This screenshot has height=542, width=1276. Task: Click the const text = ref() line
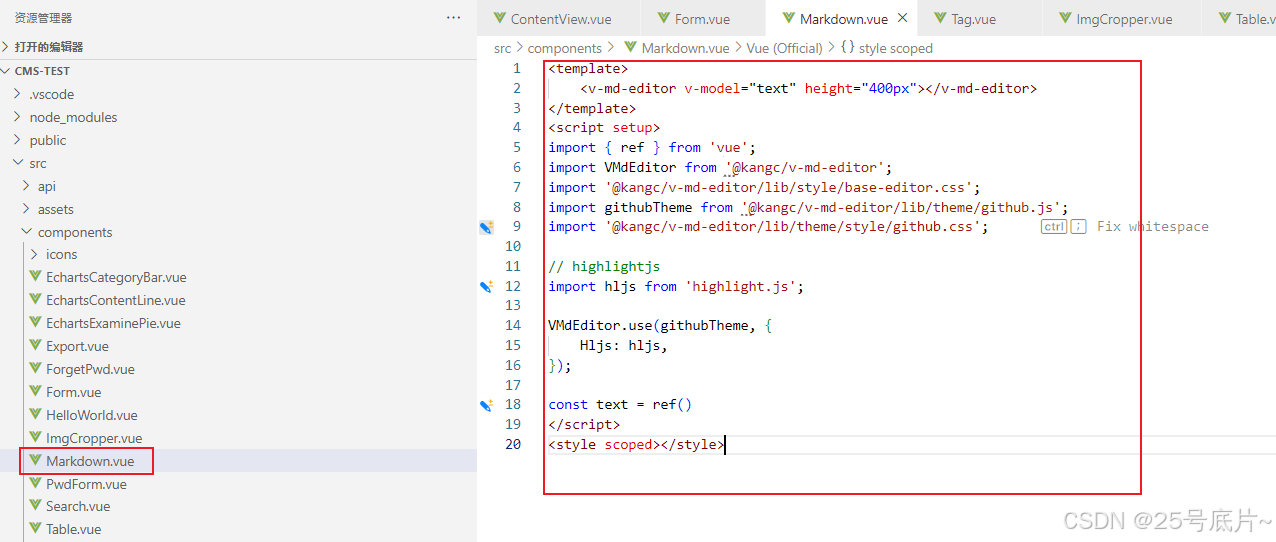point(620,405)
